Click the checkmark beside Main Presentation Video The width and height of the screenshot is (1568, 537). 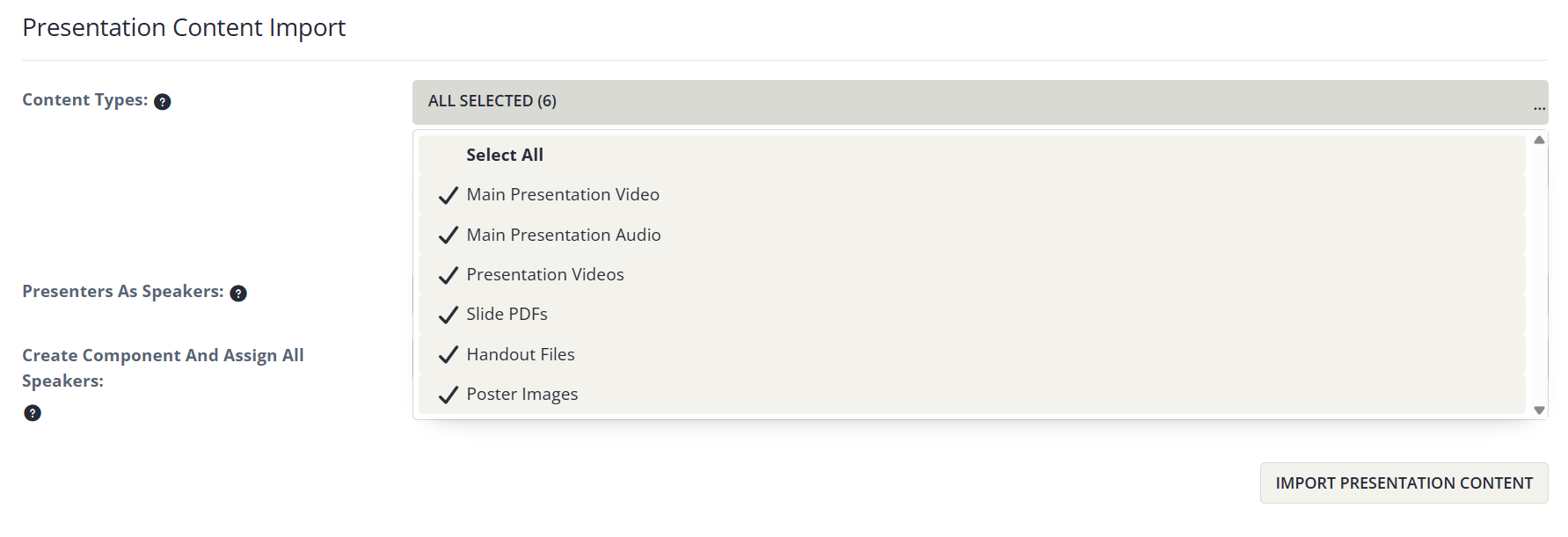[448, 195]
